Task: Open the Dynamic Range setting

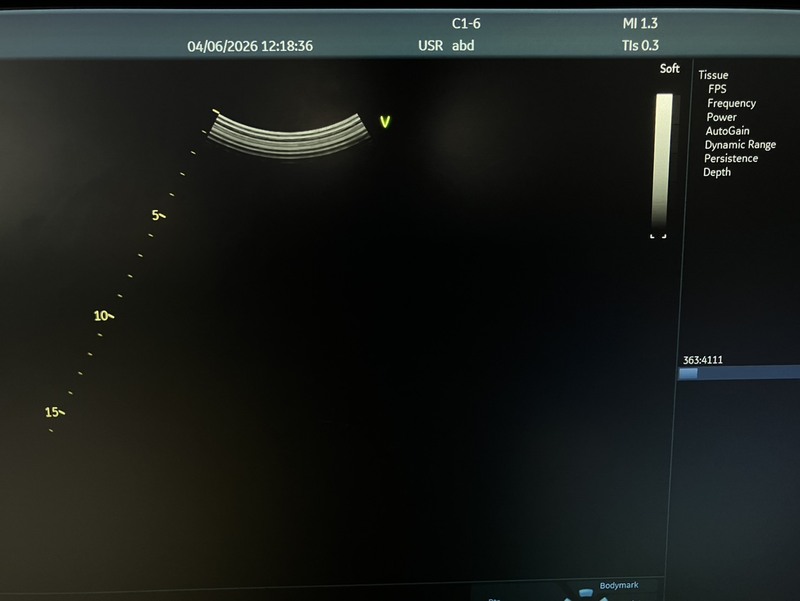Action: 739,145
